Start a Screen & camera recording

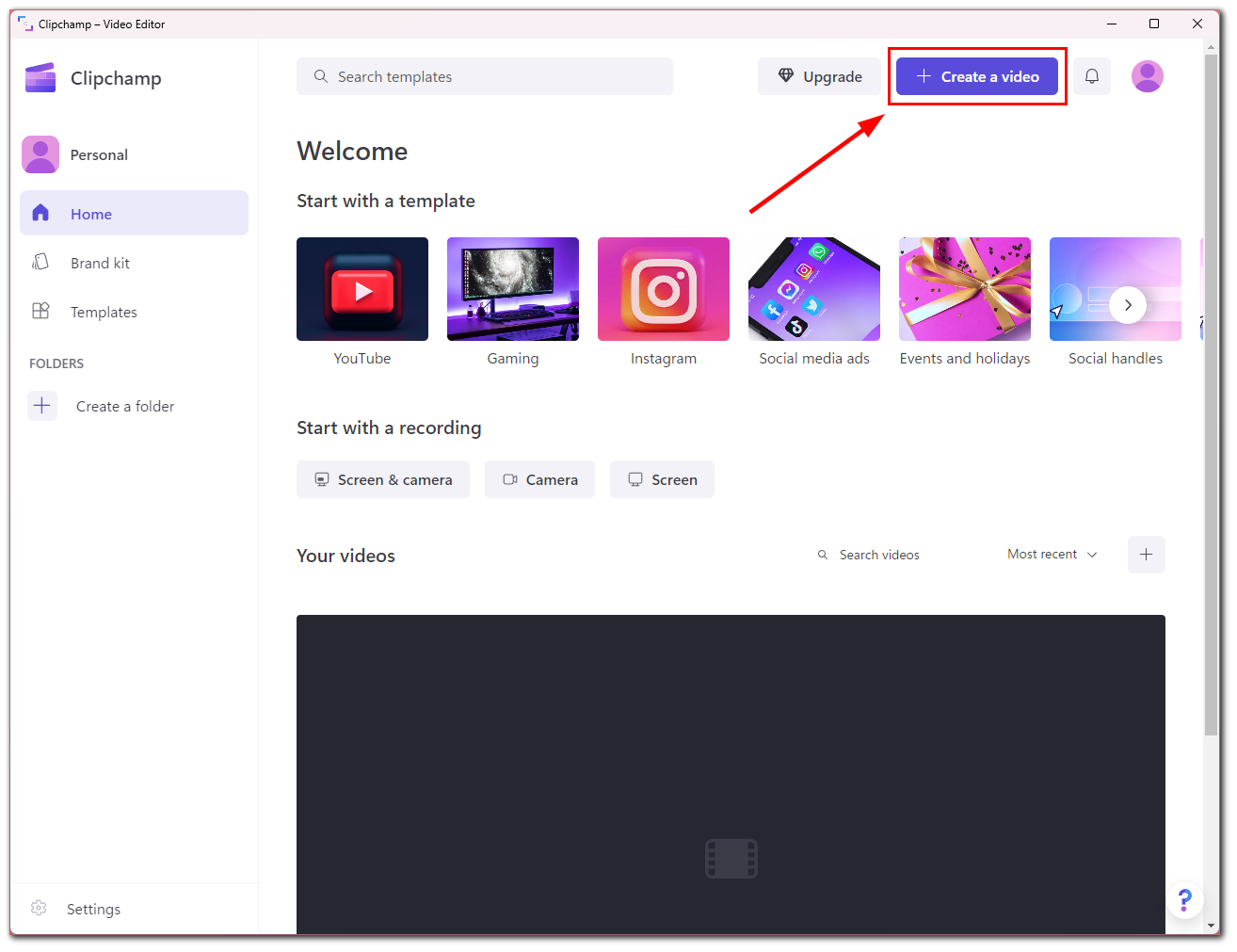coord(383,479)
